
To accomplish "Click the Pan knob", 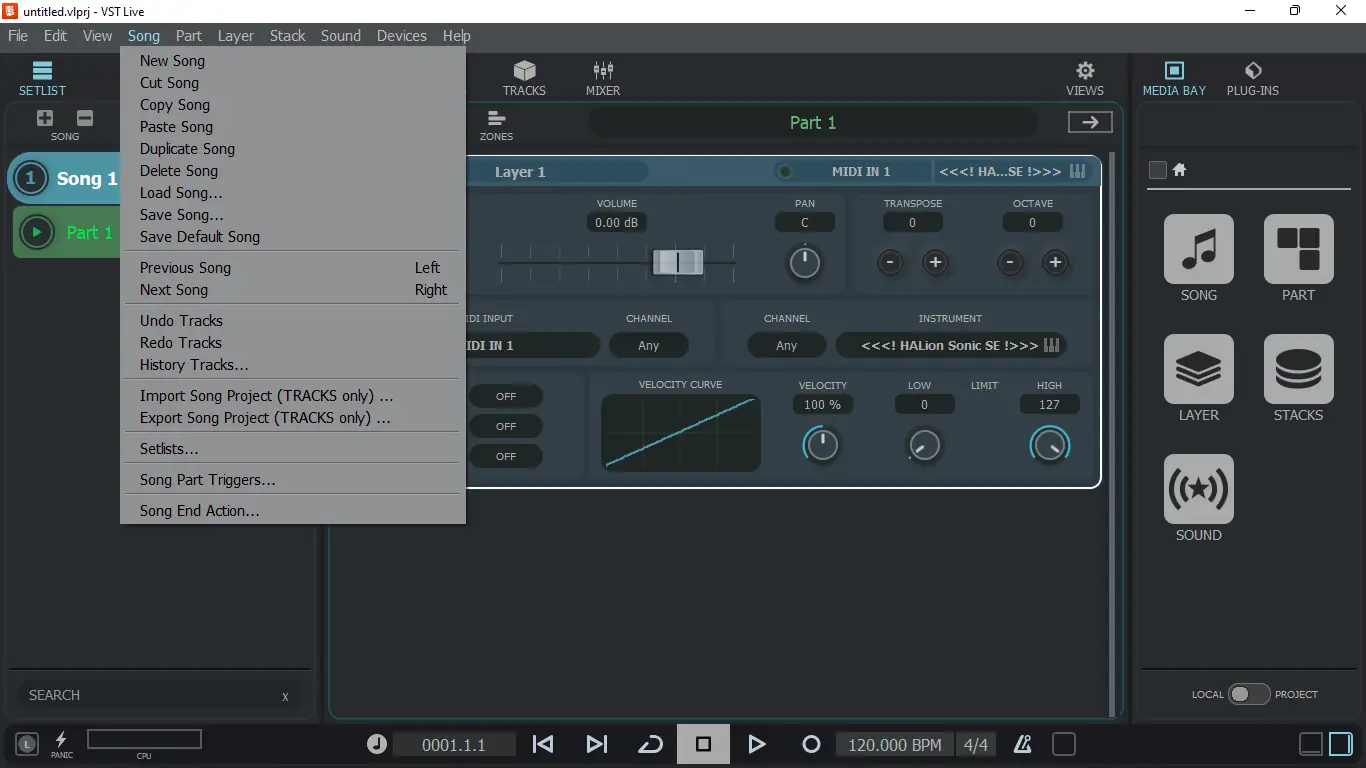I will (805, 263).
